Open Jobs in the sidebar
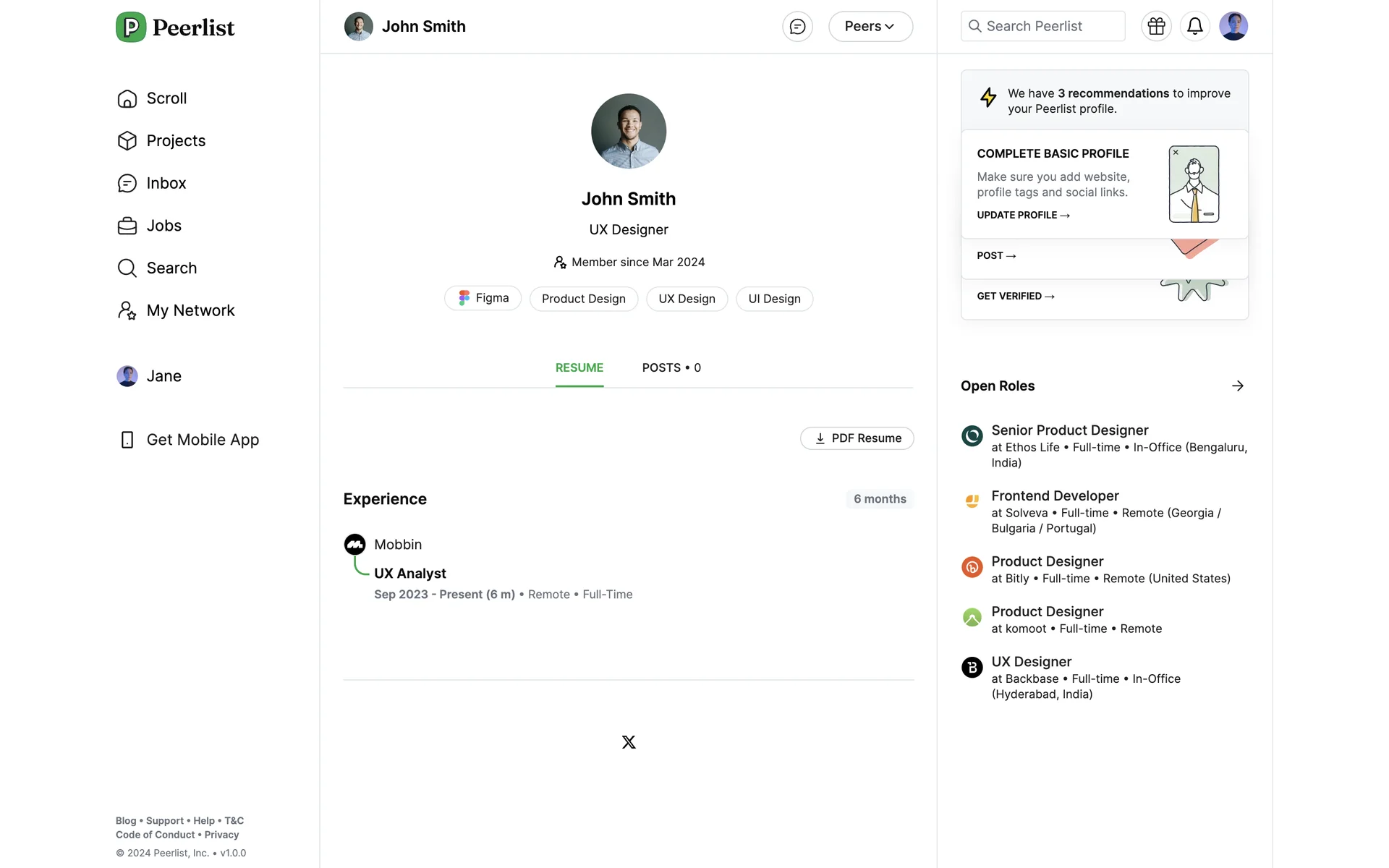The width and height of the screenshot is (1389, 868). 163,226
